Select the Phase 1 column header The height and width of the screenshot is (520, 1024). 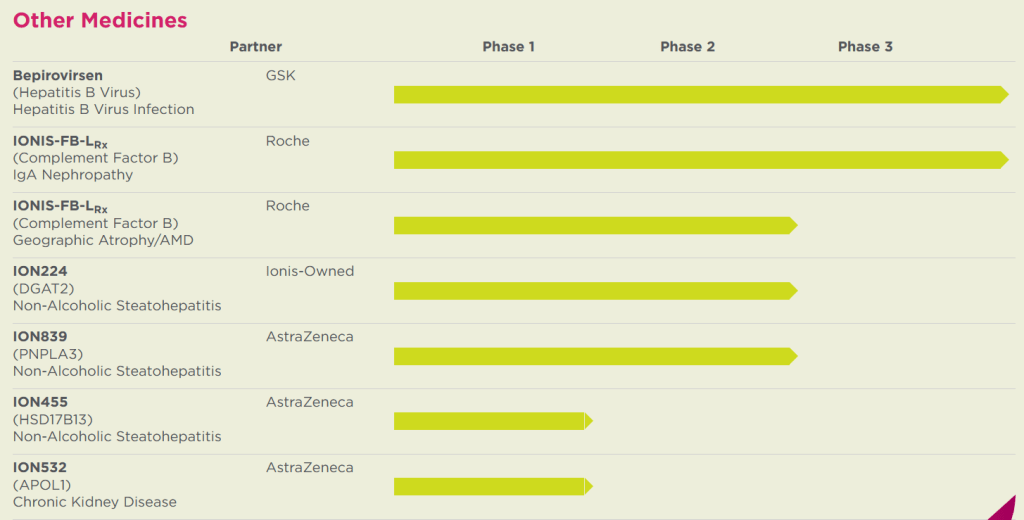tap(508, 47)
